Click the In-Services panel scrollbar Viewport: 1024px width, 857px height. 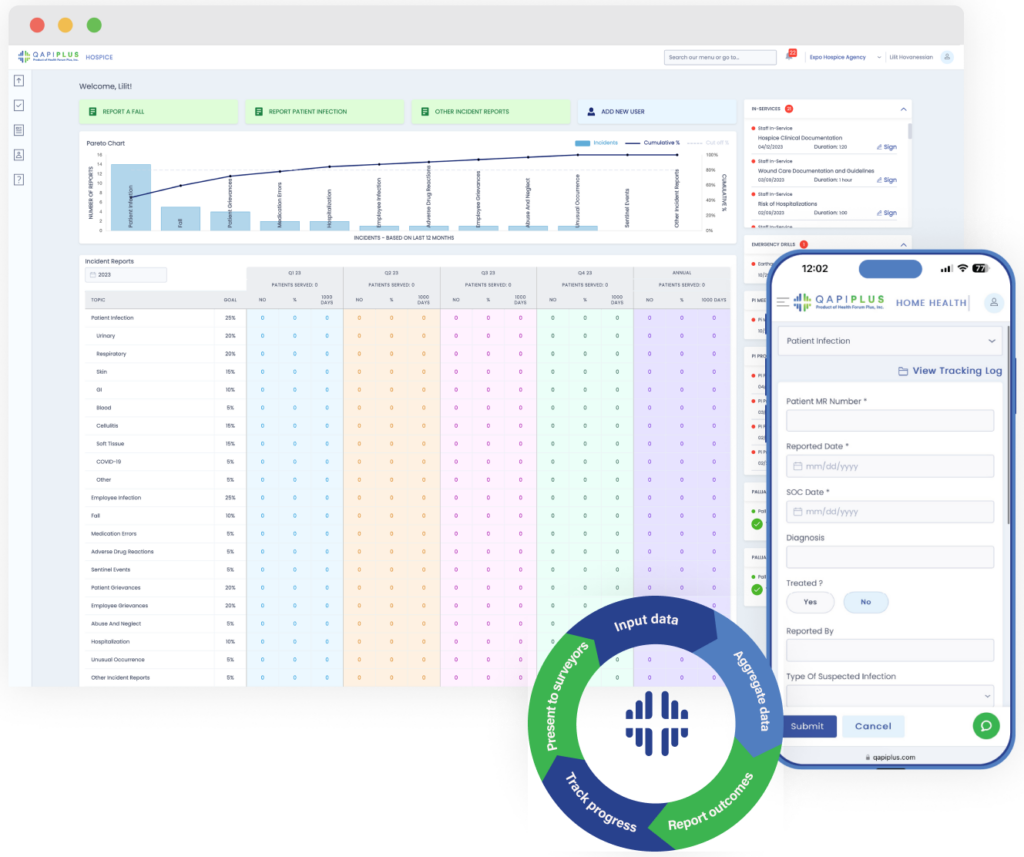click(910, 131)
